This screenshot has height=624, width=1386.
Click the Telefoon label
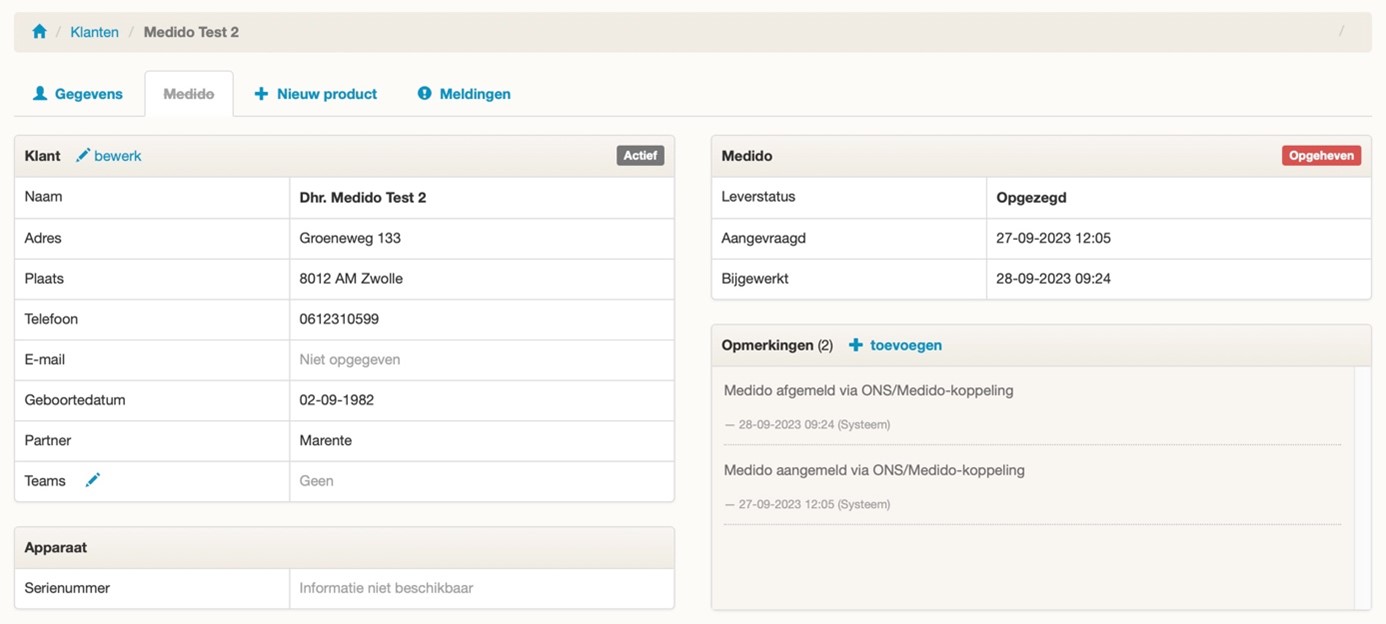coord(51,319)
